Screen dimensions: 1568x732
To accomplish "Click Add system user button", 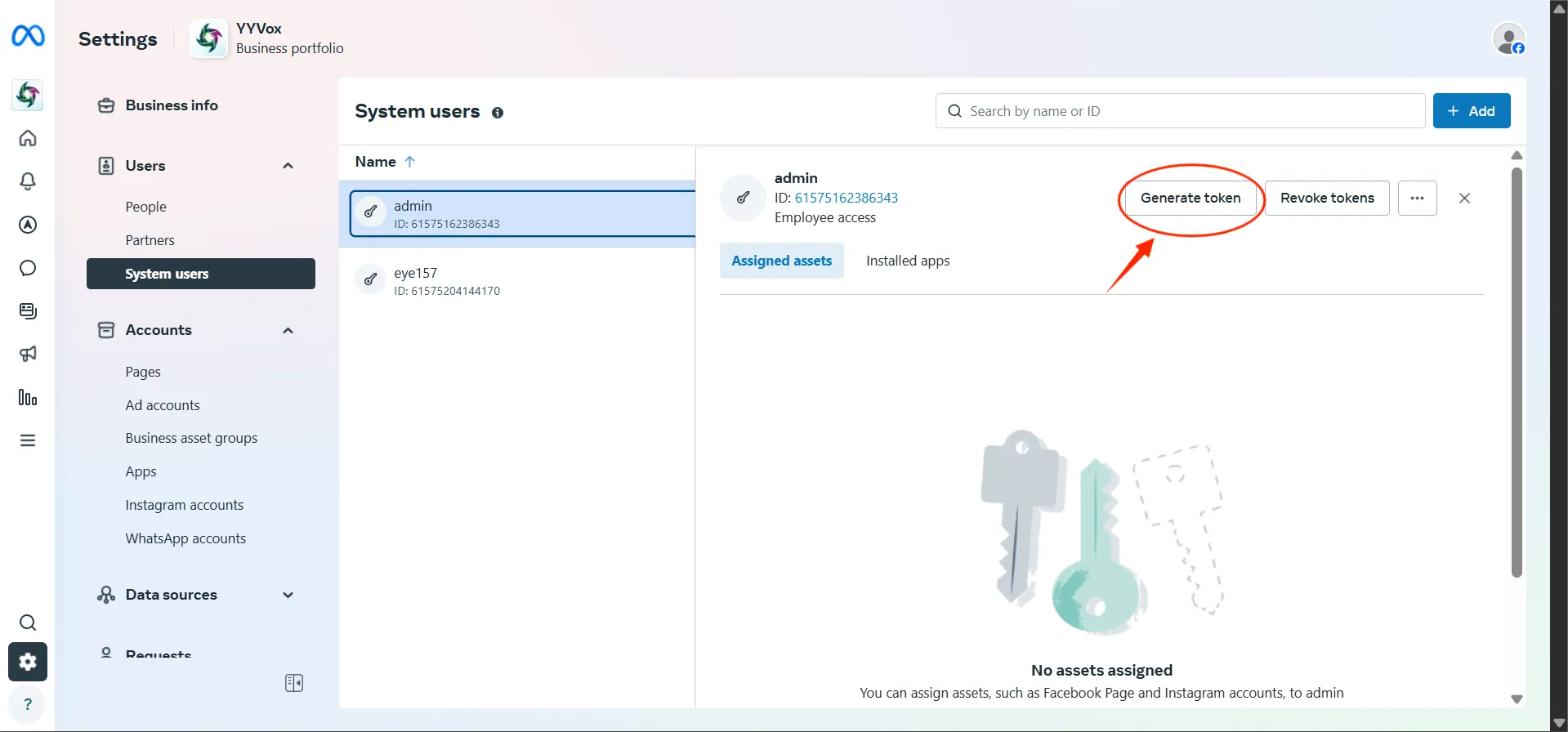I will (1472, 111).
